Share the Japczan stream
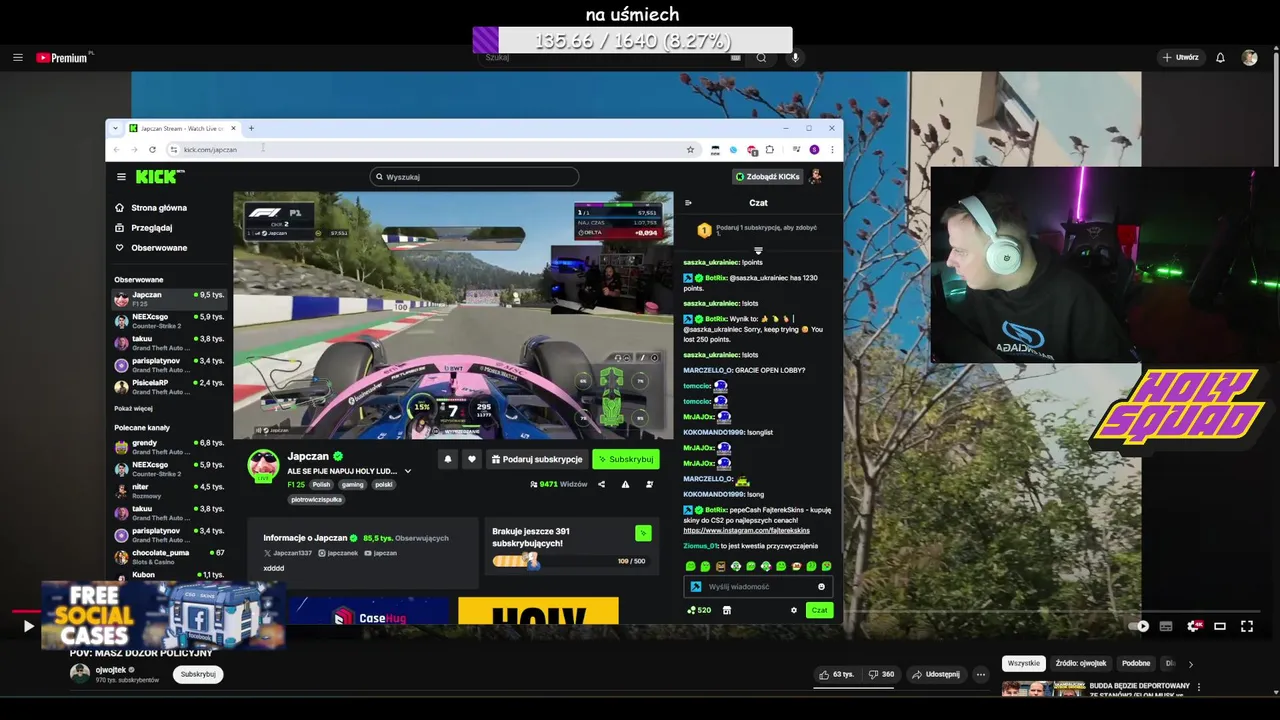This screenshot has height=720, width=1280. pos(601,484)
